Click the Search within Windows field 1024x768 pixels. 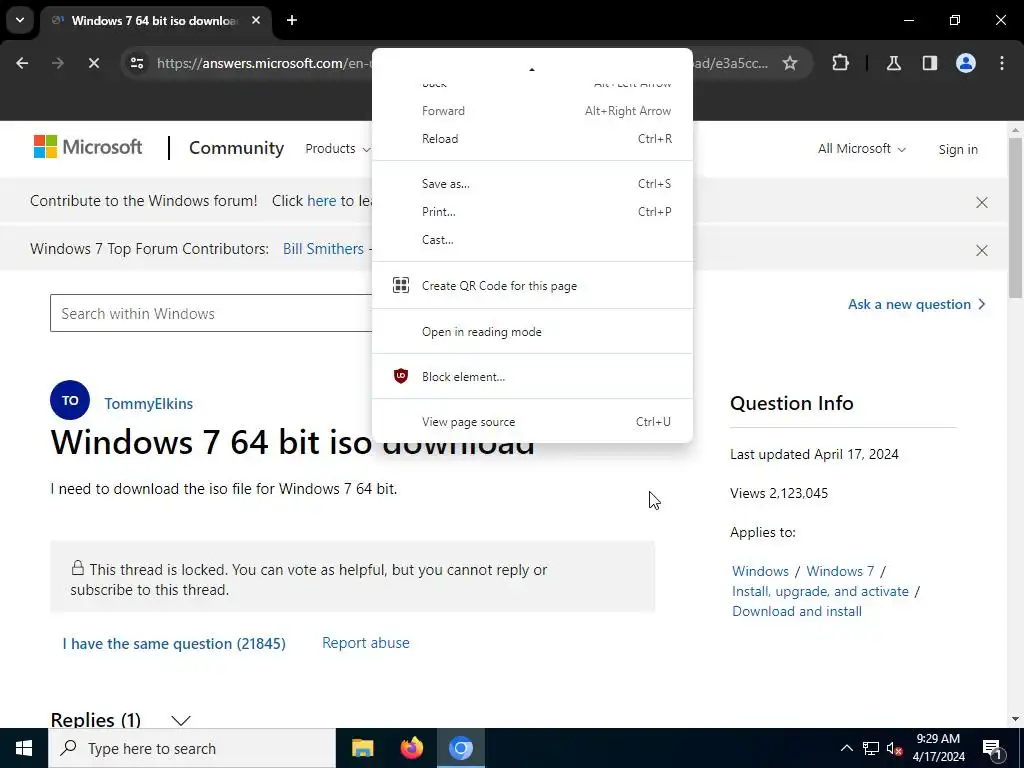click(x=211, y=313)
